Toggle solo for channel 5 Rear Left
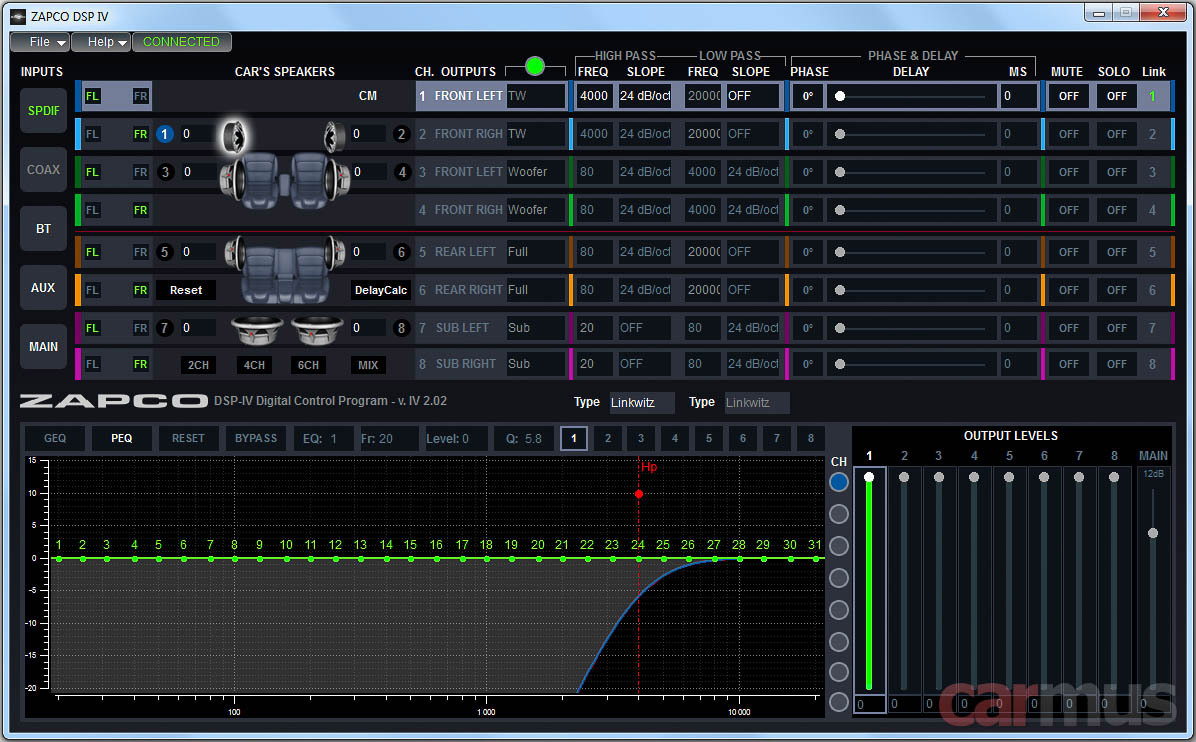Viewport: 1196px width, 742px height. pos(1117,252)
